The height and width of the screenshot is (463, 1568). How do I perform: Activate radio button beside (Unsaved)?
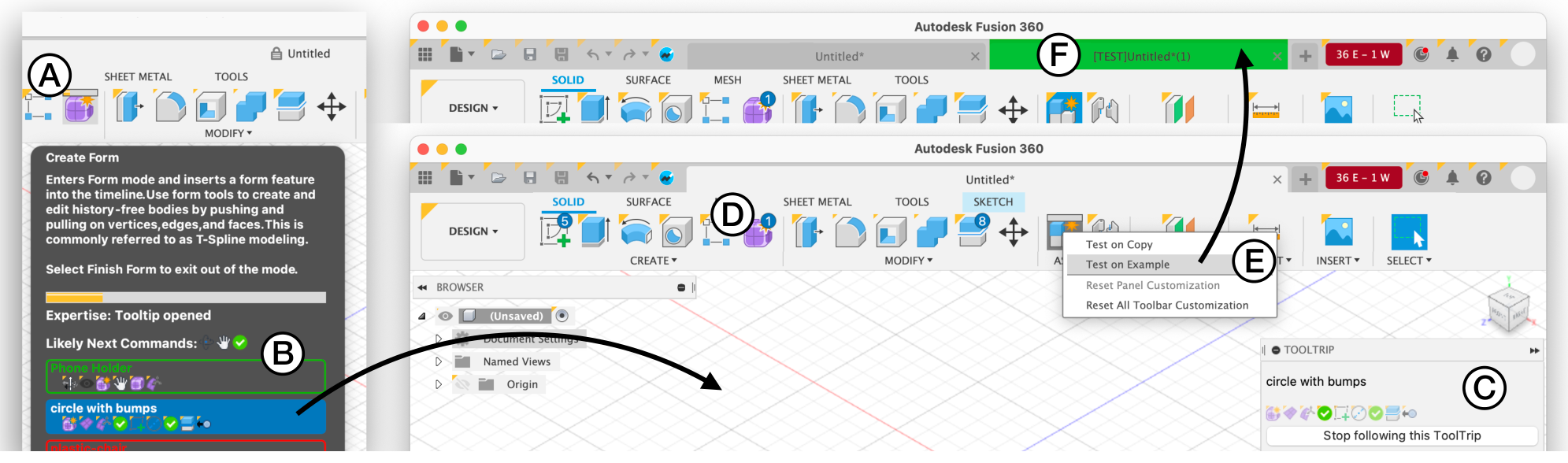coord(562,316)
